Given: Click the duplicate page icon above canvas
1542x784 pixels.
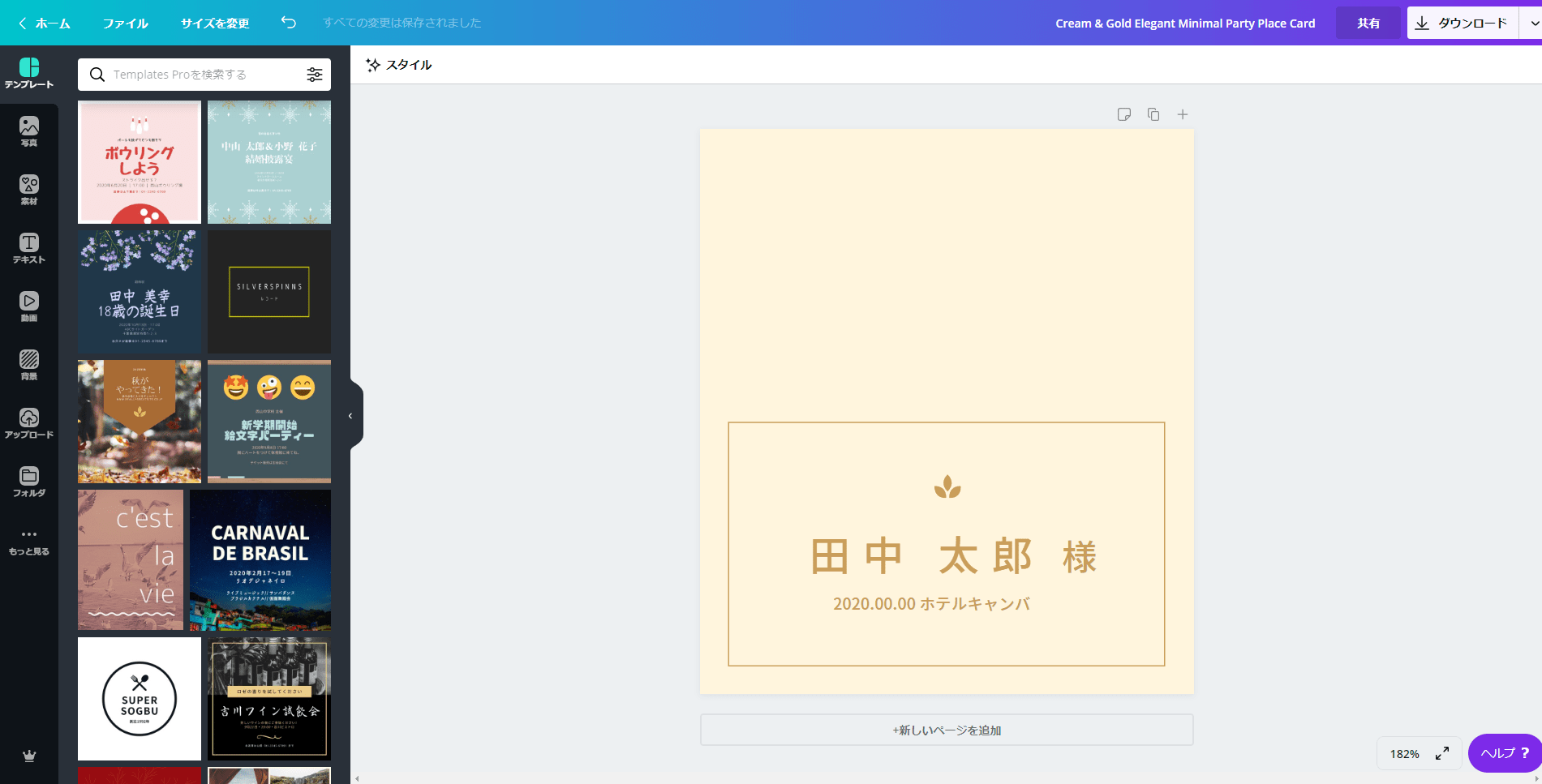Looking at the screenshot, I should click(1153, 114).
